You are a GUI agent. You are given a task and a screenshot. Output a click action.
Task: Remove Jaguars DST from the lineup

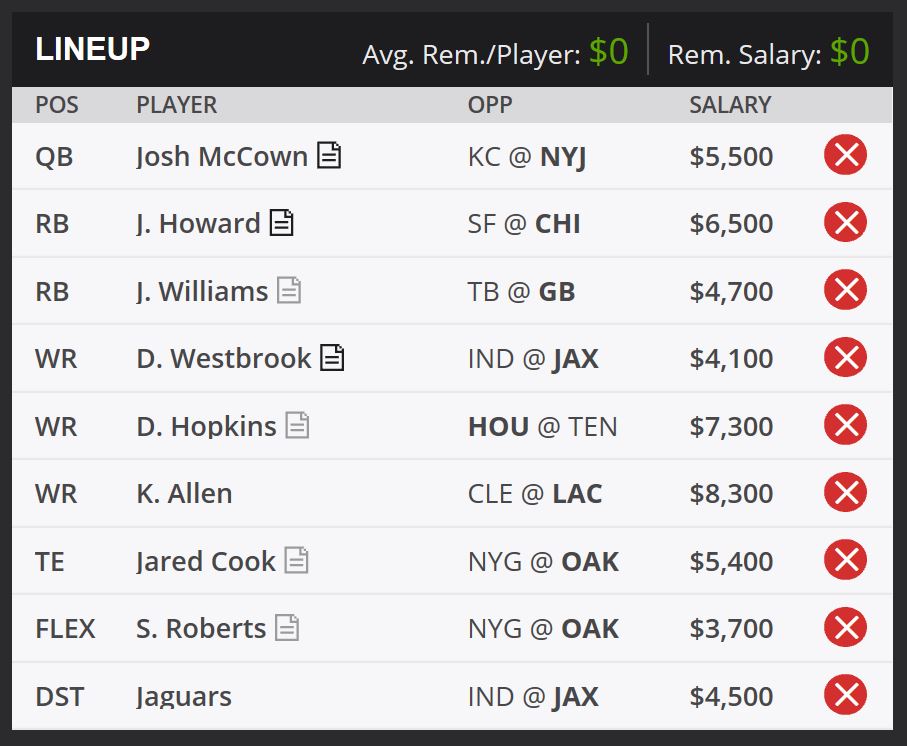coord(845,695)
